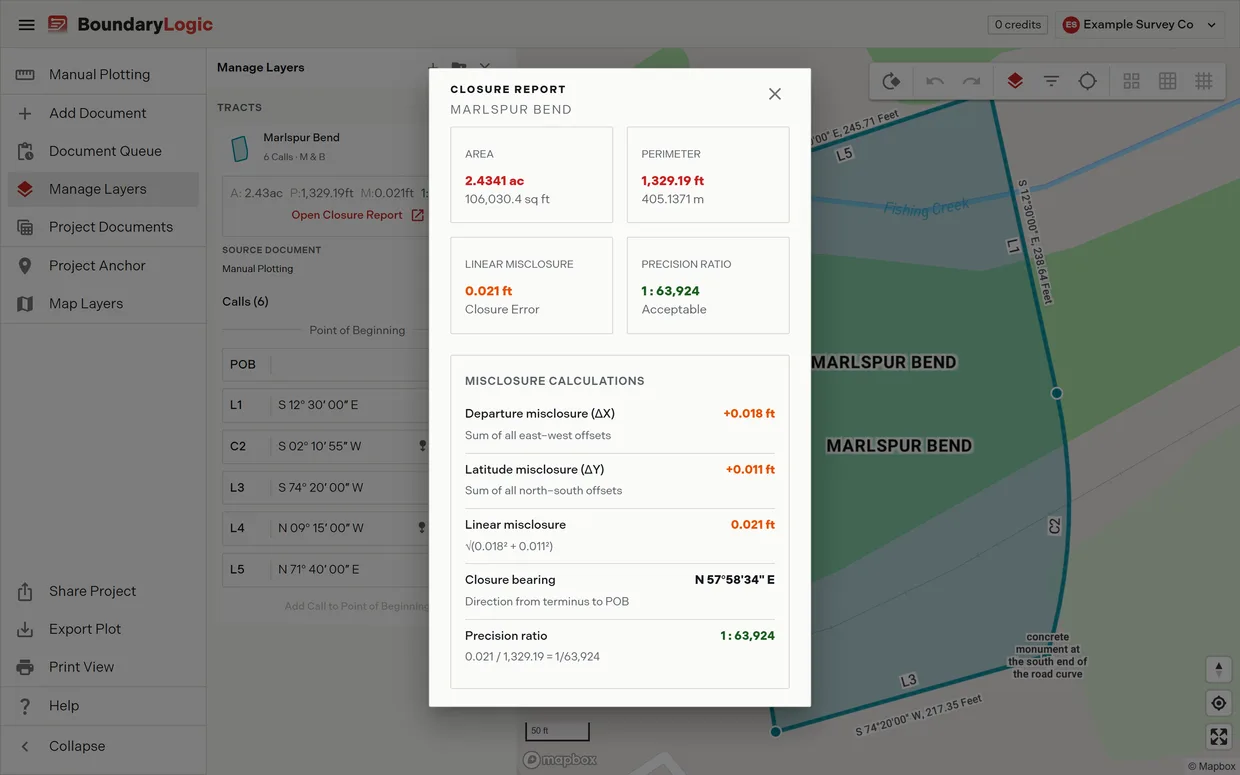The width and height of the screenshot is (1240, 775).
Task: Click Export Plot
Action: (x=103, y=629)
